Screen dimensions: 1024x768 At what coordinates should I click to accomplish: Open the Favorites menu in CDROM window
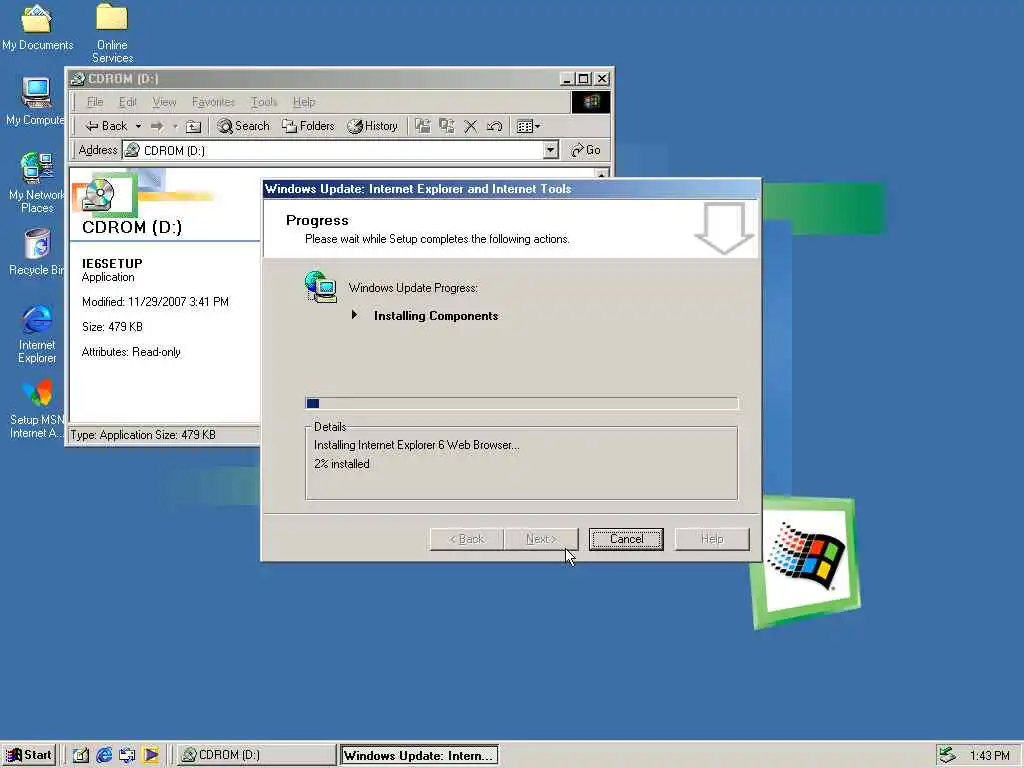213,102
